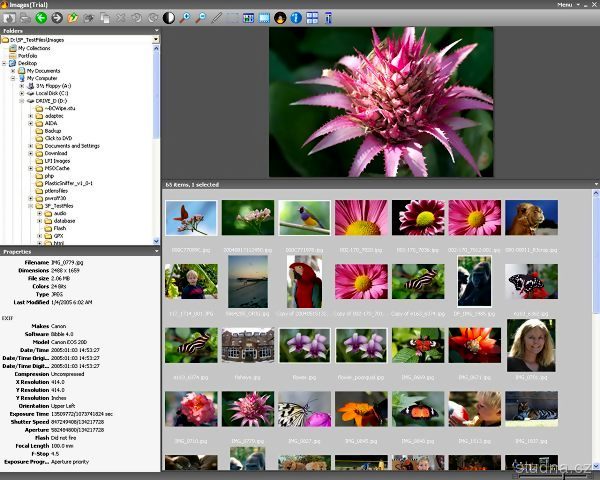Select the camel thumbnail image
The width and height of the screenshot is (600, 480).
click(531, 217)
